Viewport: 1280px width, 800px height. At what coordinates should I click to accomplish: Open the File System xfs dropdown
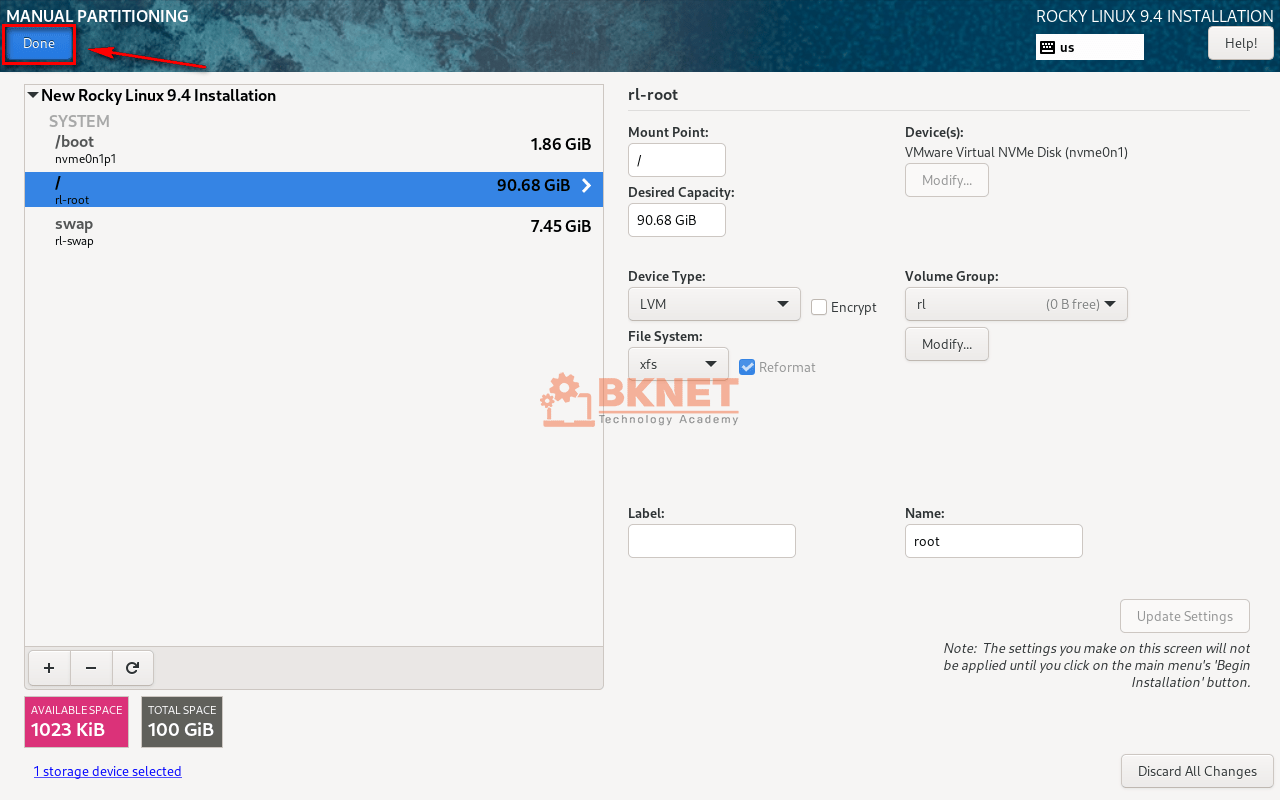click(678, 364)
